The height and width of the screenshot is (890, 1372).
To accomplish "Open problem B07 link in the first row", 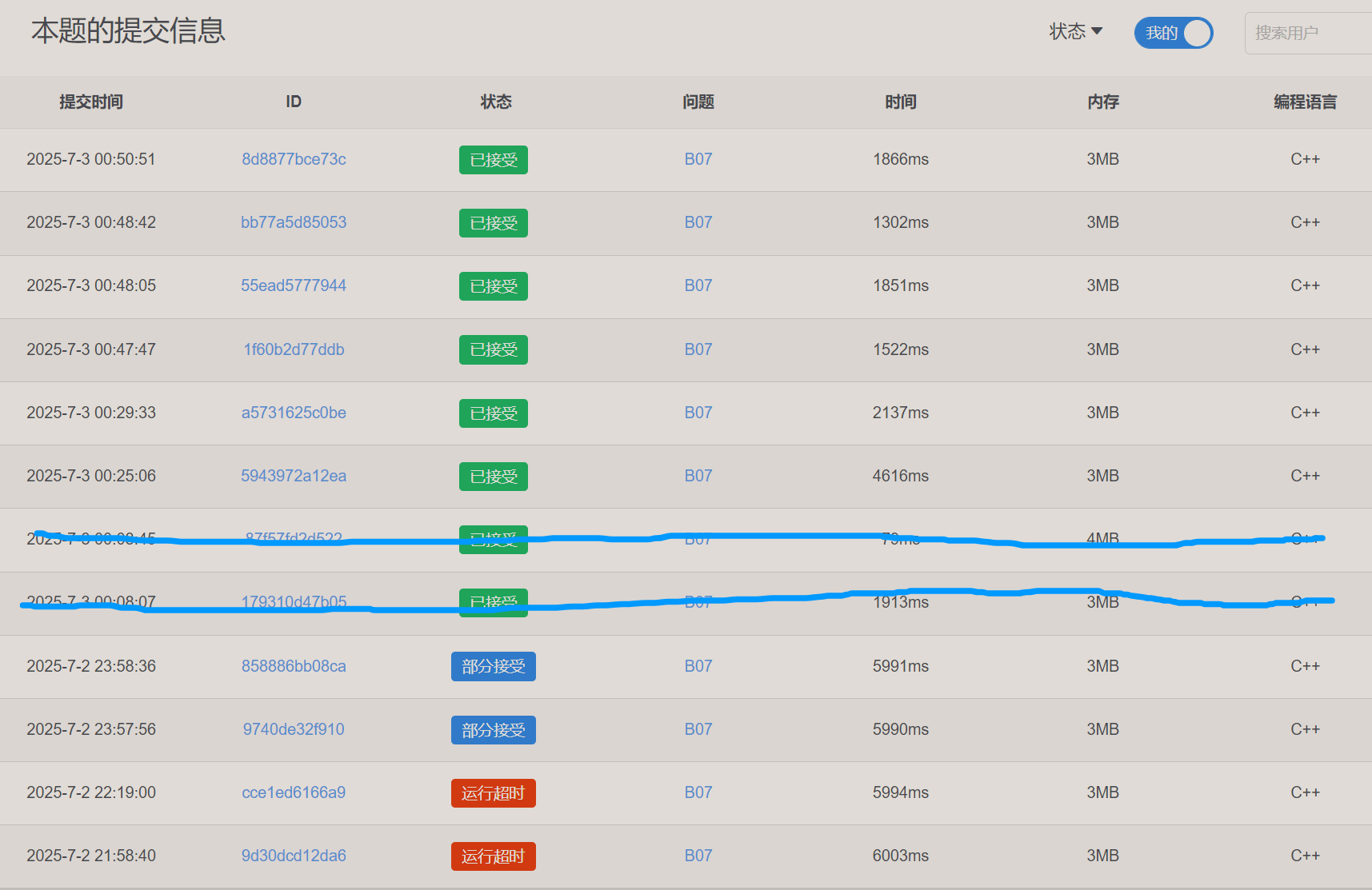I will coord(698,159).
